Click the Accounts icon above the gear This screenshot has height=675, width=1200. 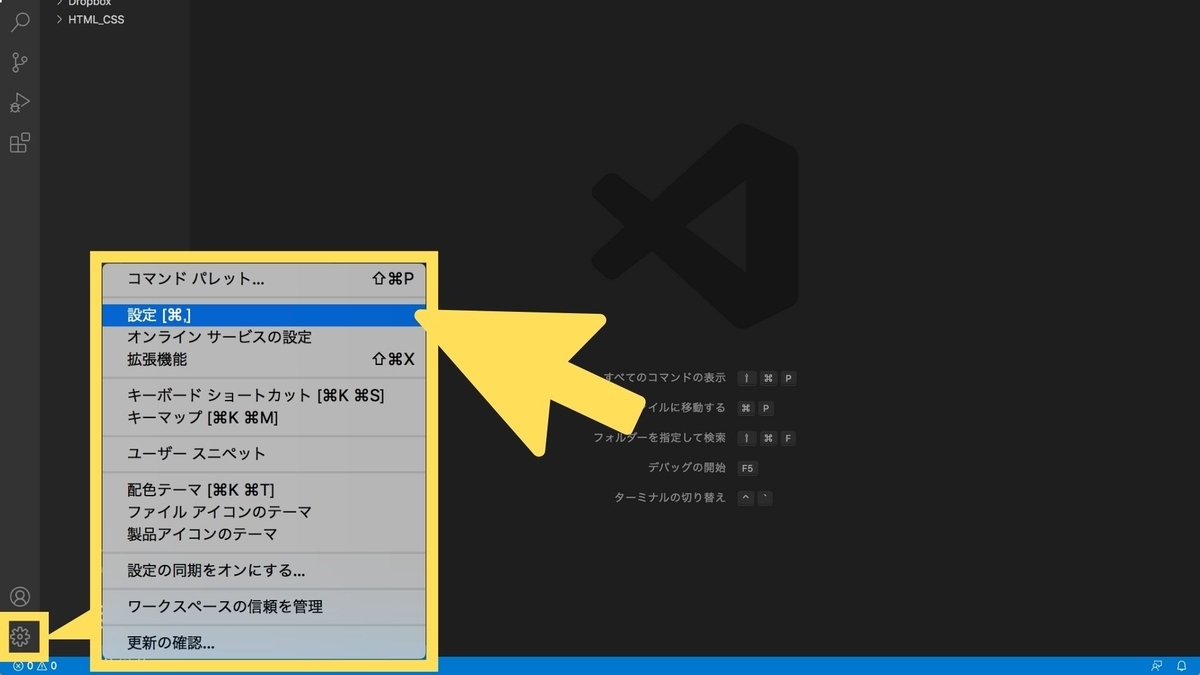click(19, 596)
